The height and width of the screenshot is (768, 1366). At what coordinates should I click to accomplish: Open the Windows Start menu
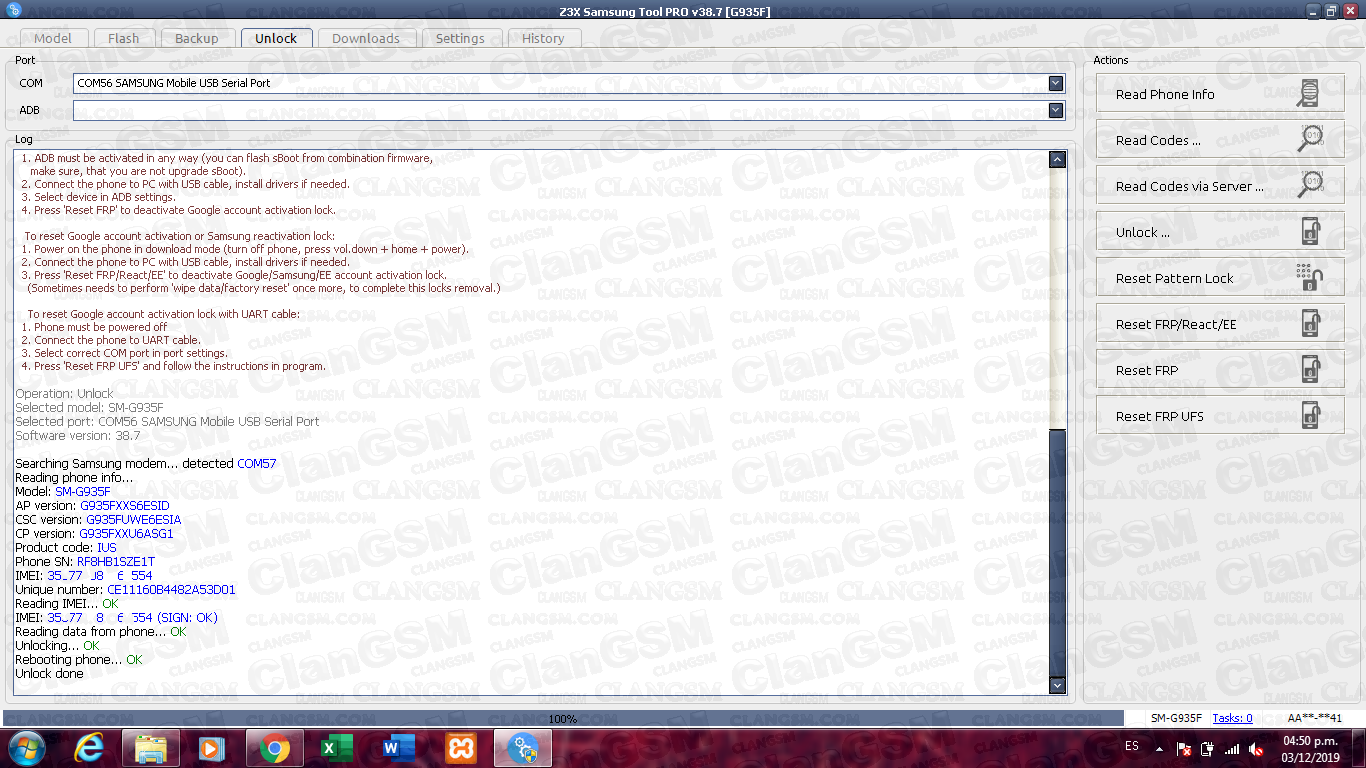click(x=26, y=748)
